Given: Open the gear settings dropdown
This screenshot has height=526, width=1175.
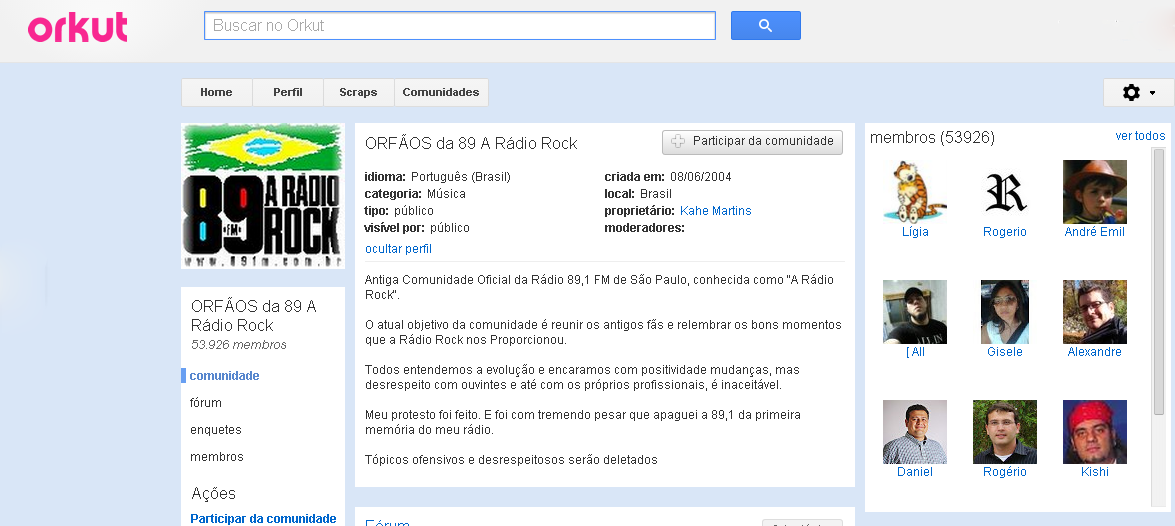Looking at the screenshot, I should click(1138, 92).
